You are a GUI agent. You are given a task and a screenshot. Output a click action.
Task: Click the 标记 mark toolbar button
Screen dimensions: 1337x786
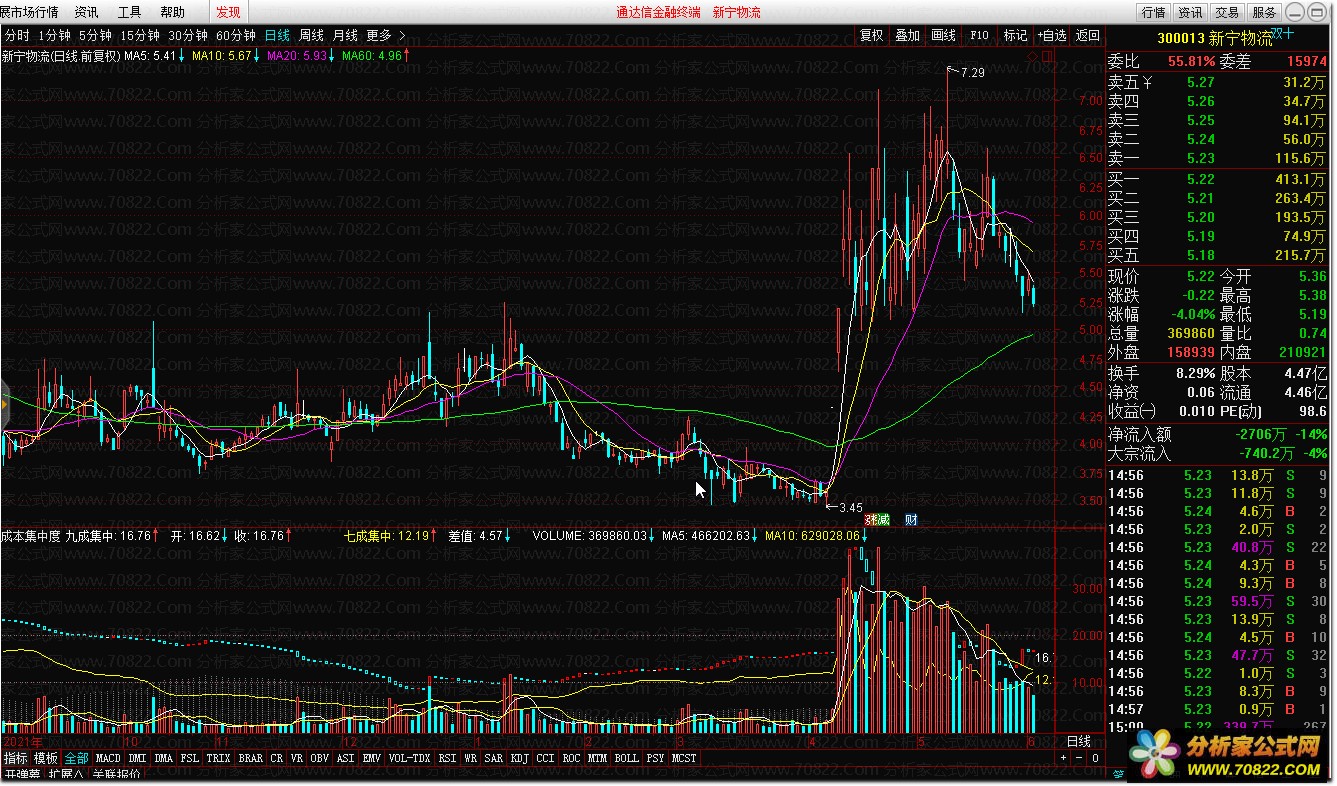pyautogui.click(x=1016, y=35)
